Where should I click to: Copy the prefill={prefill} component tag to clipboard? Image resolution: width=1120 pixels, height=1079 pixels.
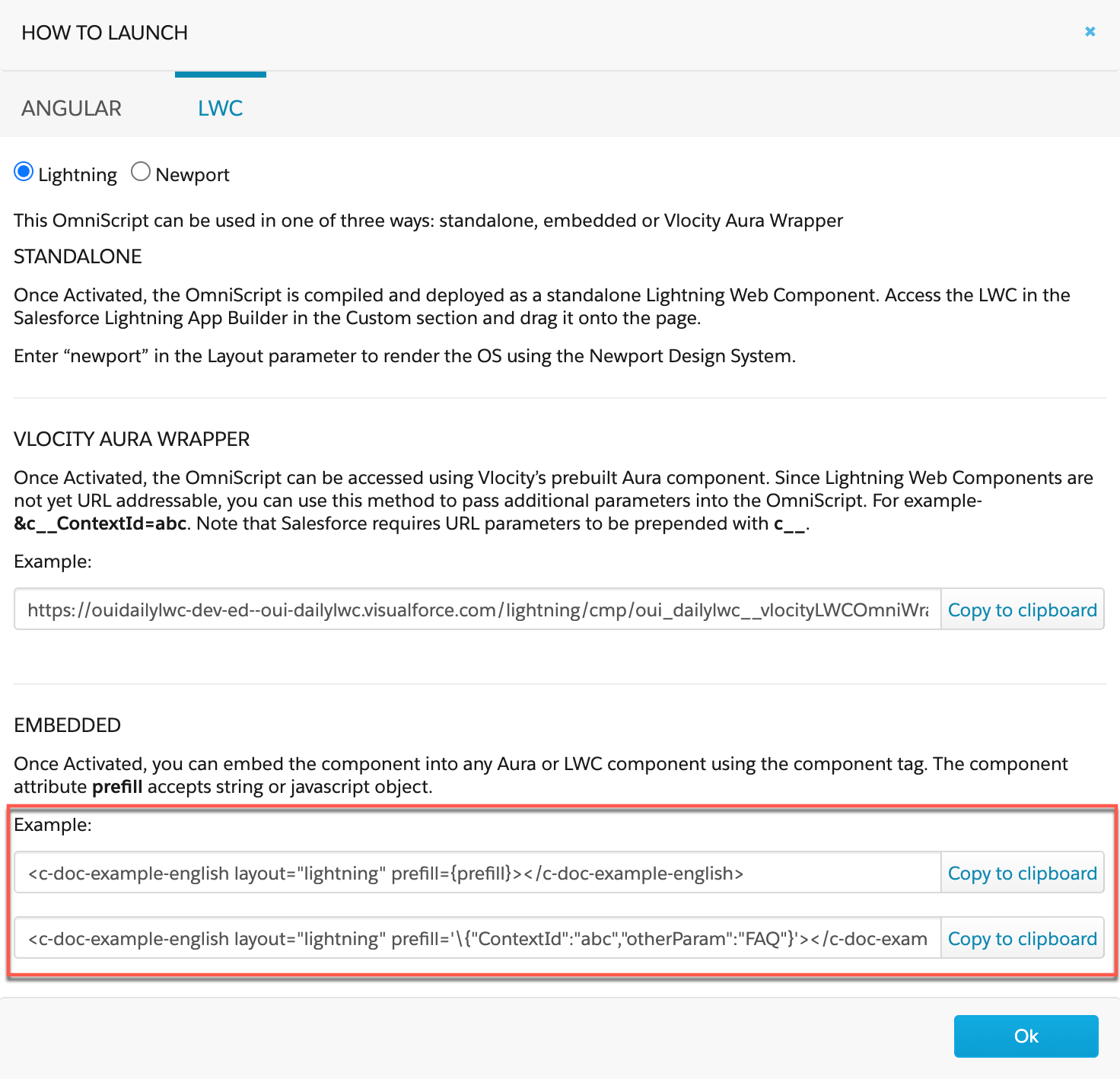pos(1023,873)
